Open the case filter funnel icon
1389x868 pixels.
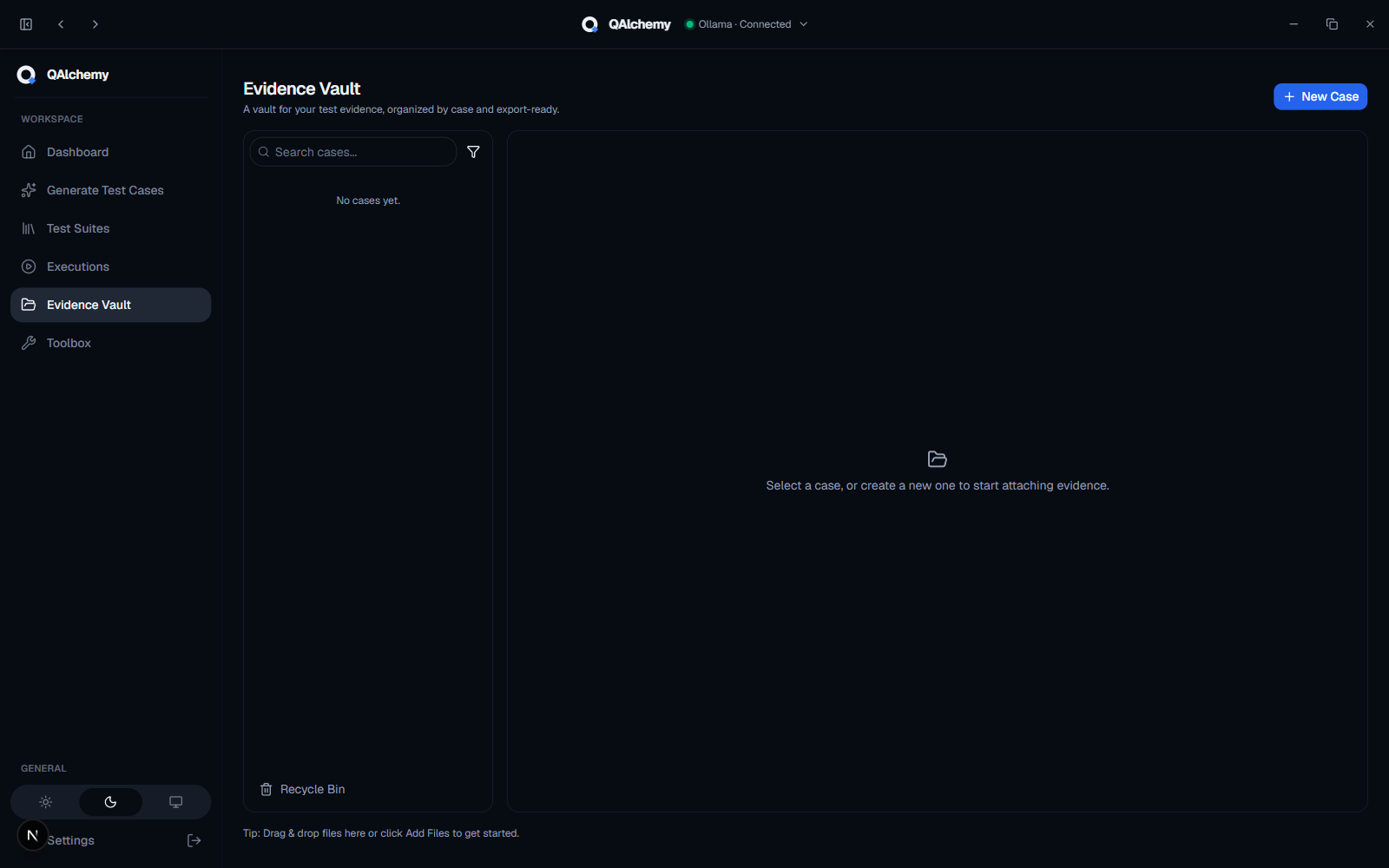(473, 152)
